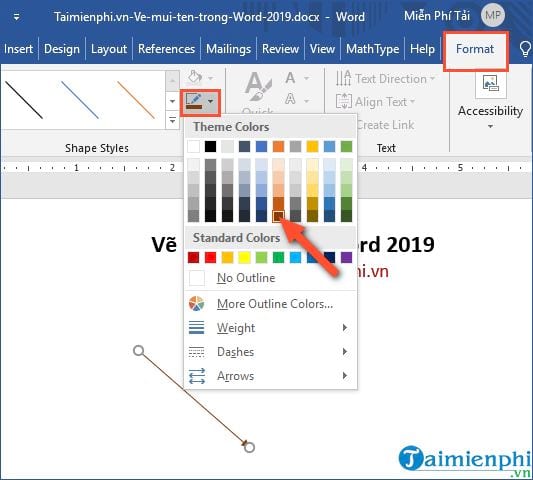This screenshot has width=533, height=480.
Task: Apply the blue line shape style
Action: point(80,100)
